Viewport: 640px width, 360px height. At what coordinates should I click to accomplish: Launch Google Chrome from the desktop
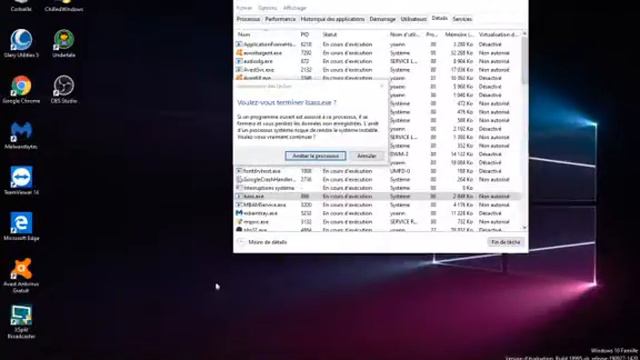(x=21, y=89)
